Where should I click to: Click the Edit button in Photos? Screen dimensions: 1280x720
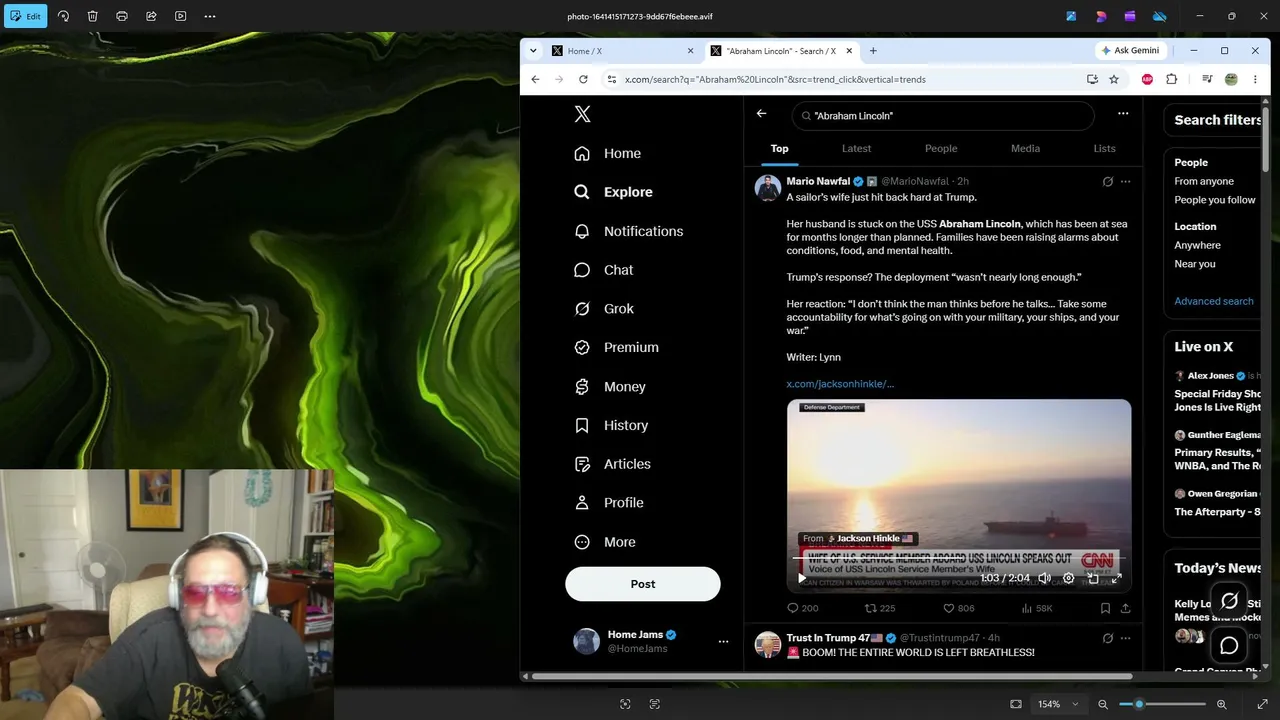coord(25,16)
